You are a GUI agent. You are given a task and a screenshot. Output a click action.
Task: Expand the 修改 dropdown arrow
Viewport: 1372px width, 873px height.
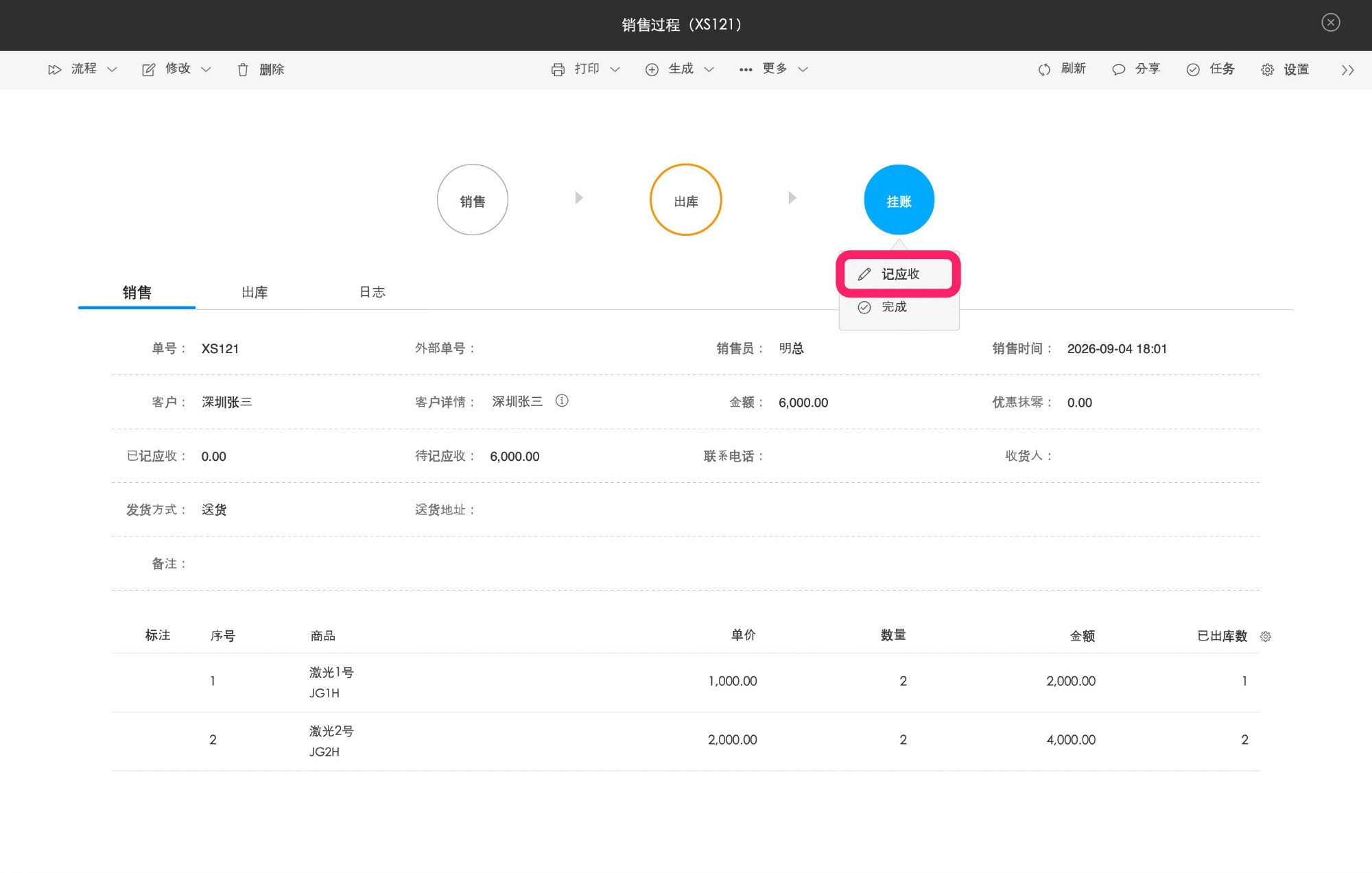tap(206, 69)
